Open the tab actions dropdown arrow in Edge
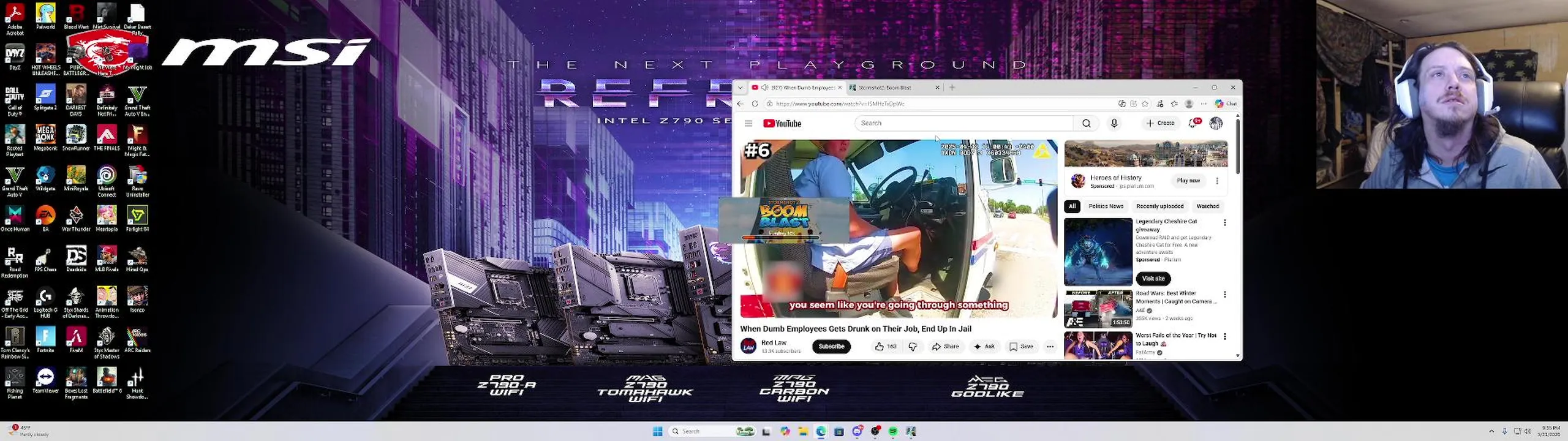The height and width of the screenshot is (441, 1568). [740, 88]
